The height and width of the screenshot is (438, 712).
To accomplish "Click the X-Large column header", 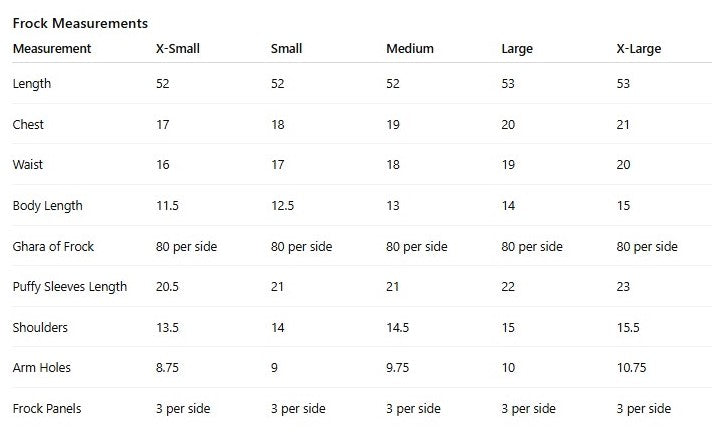I will click(639, 48).
